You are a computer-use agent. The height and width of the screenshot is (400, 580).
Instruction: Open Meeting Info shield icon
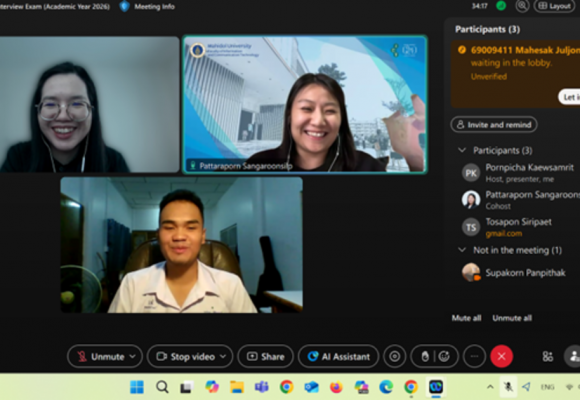(x=125, y=6)
